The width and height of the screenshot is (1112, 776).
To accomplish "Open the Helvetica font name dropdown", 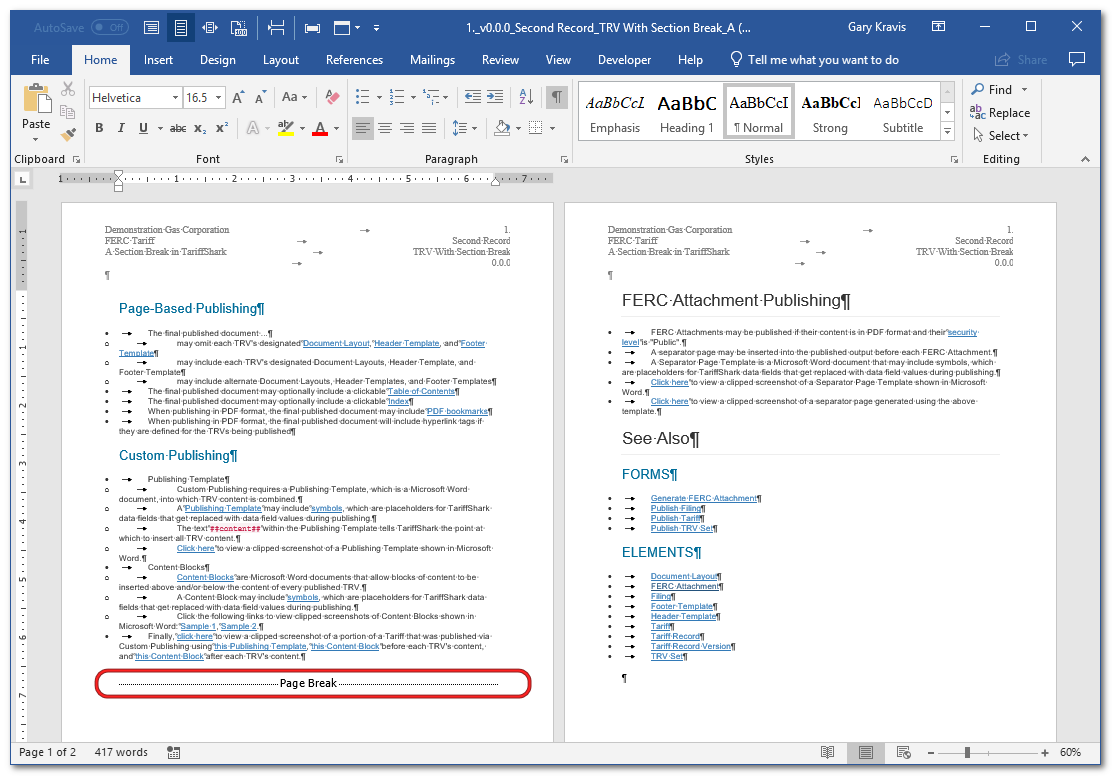I will tap(175, 97).
